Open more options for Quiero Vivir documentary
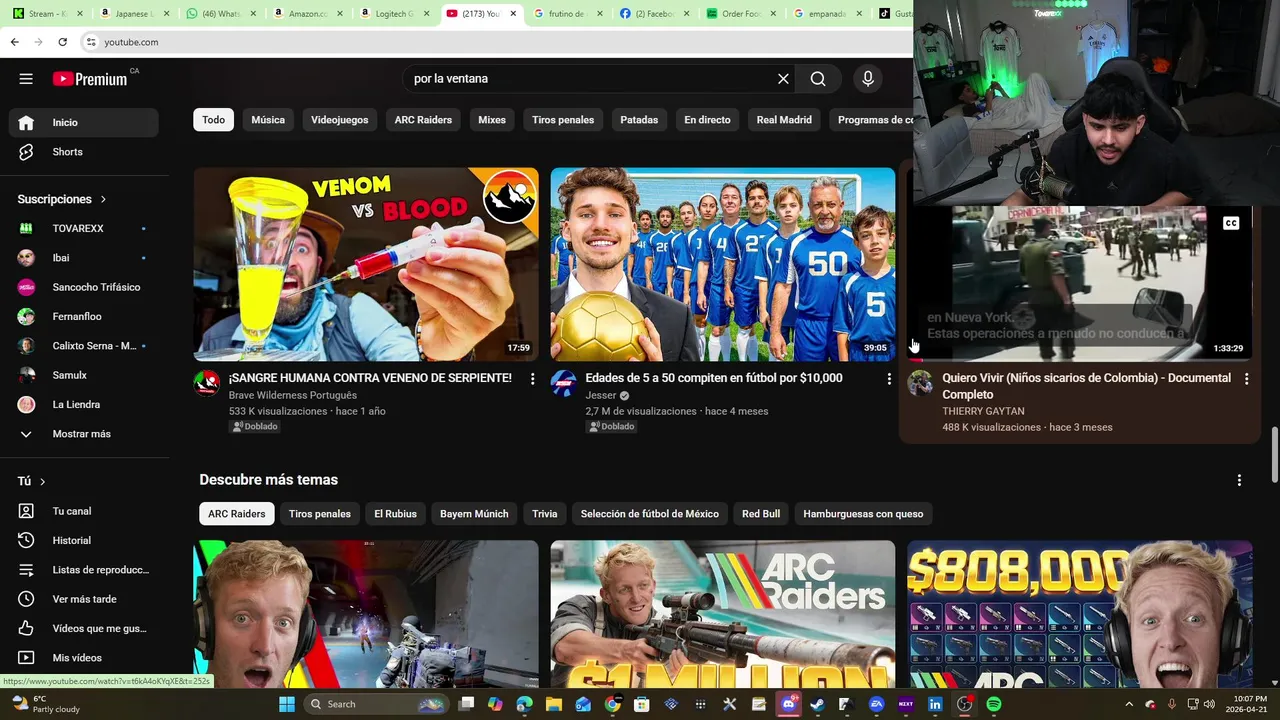This screenshot has width=1280, height=720. click(1246, 379)
